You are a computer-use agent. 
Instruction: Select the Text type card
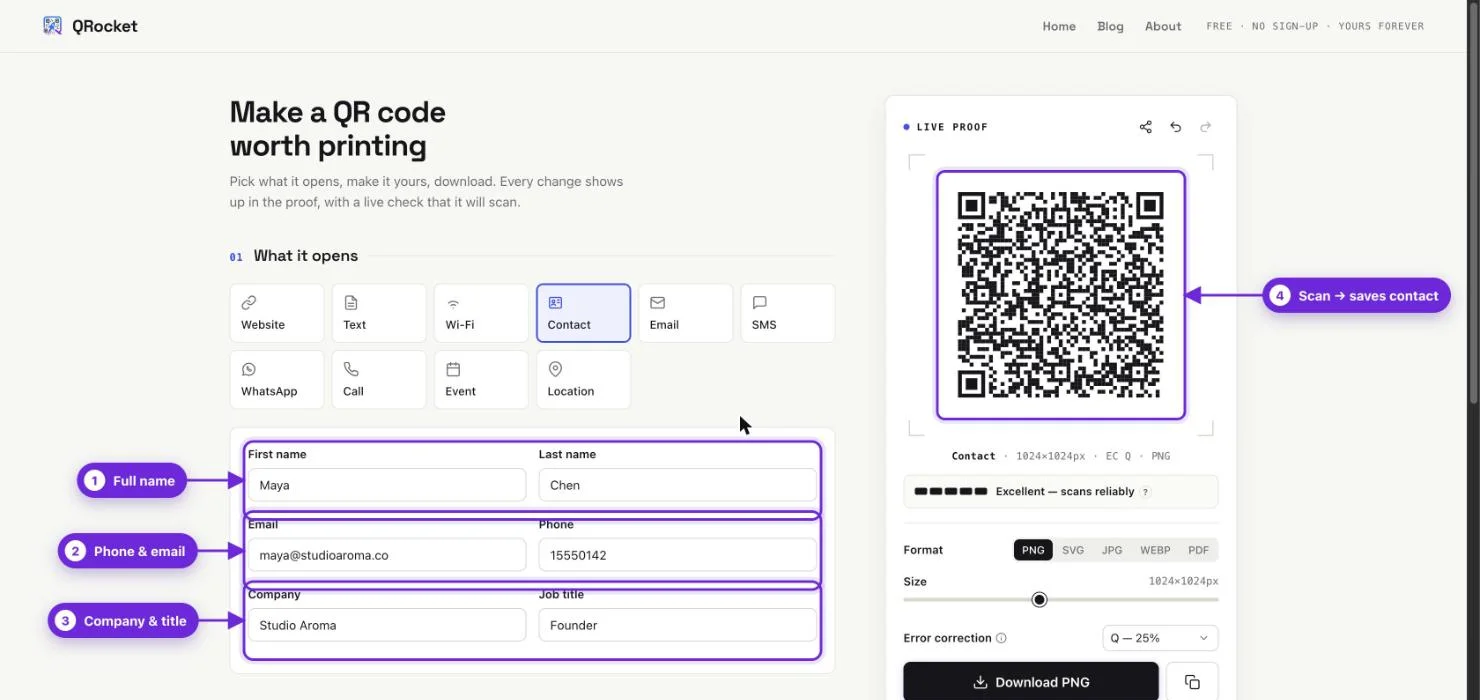pos(379,313)
